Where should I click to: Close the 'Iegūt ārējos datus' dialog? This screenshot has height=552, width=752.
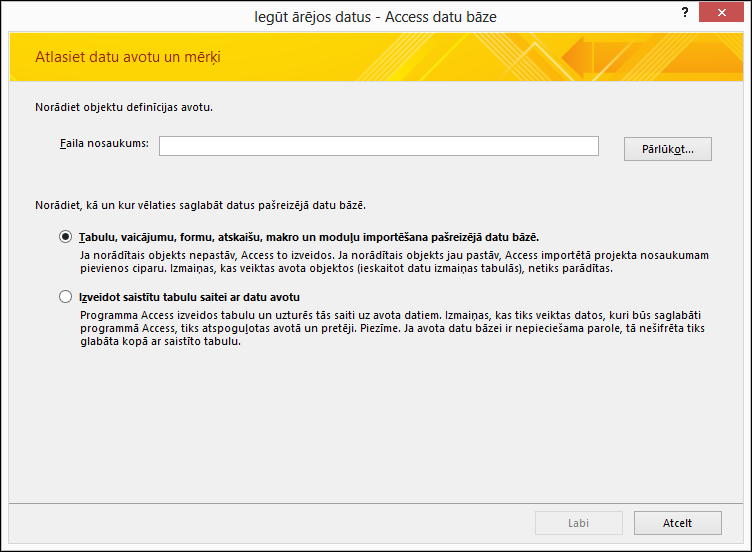click(721, 12)
